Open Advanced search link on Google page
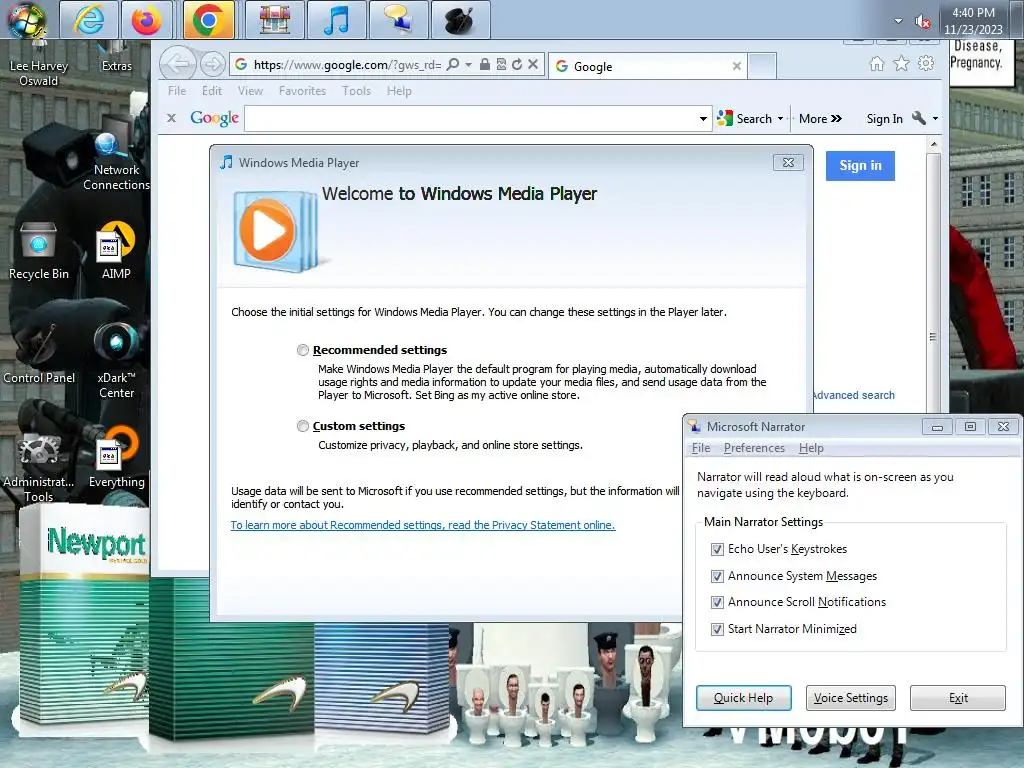 tap(853, 395)
